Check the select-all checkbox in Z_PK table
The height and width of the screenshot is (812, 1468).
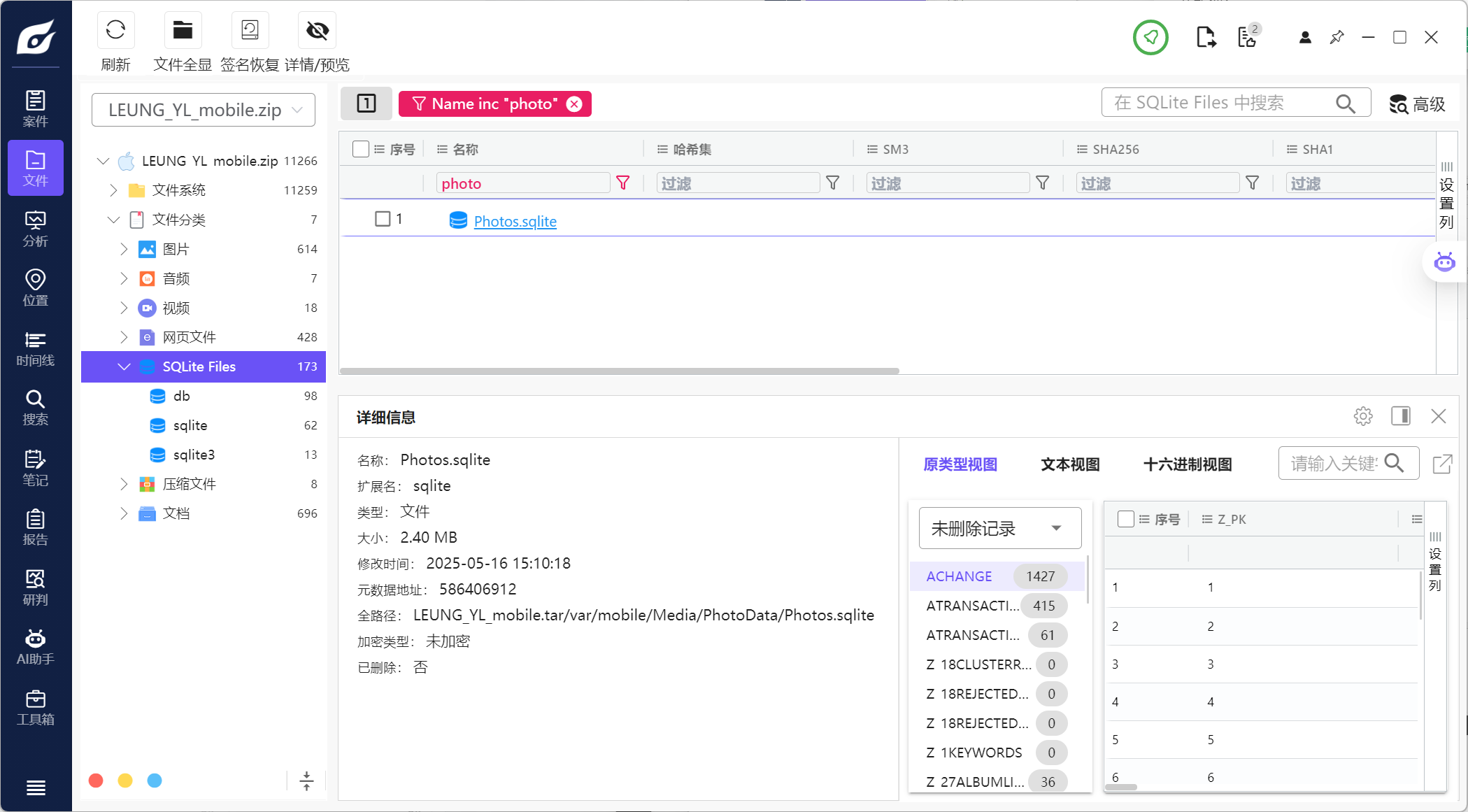[x=1125, y=519]
